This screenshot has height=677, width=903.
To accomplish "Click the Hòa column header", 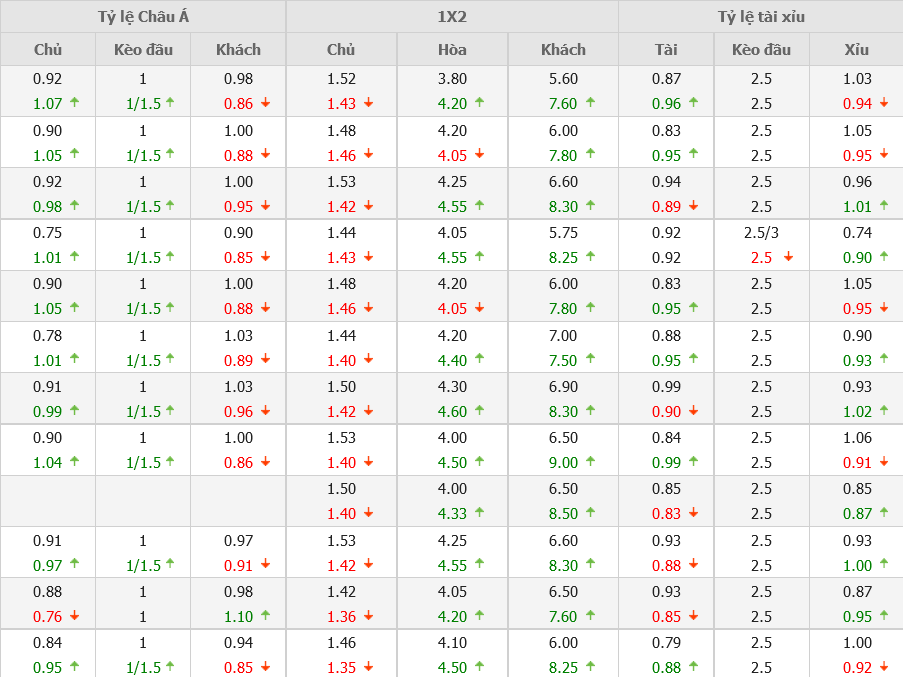I will pos(452,49).
